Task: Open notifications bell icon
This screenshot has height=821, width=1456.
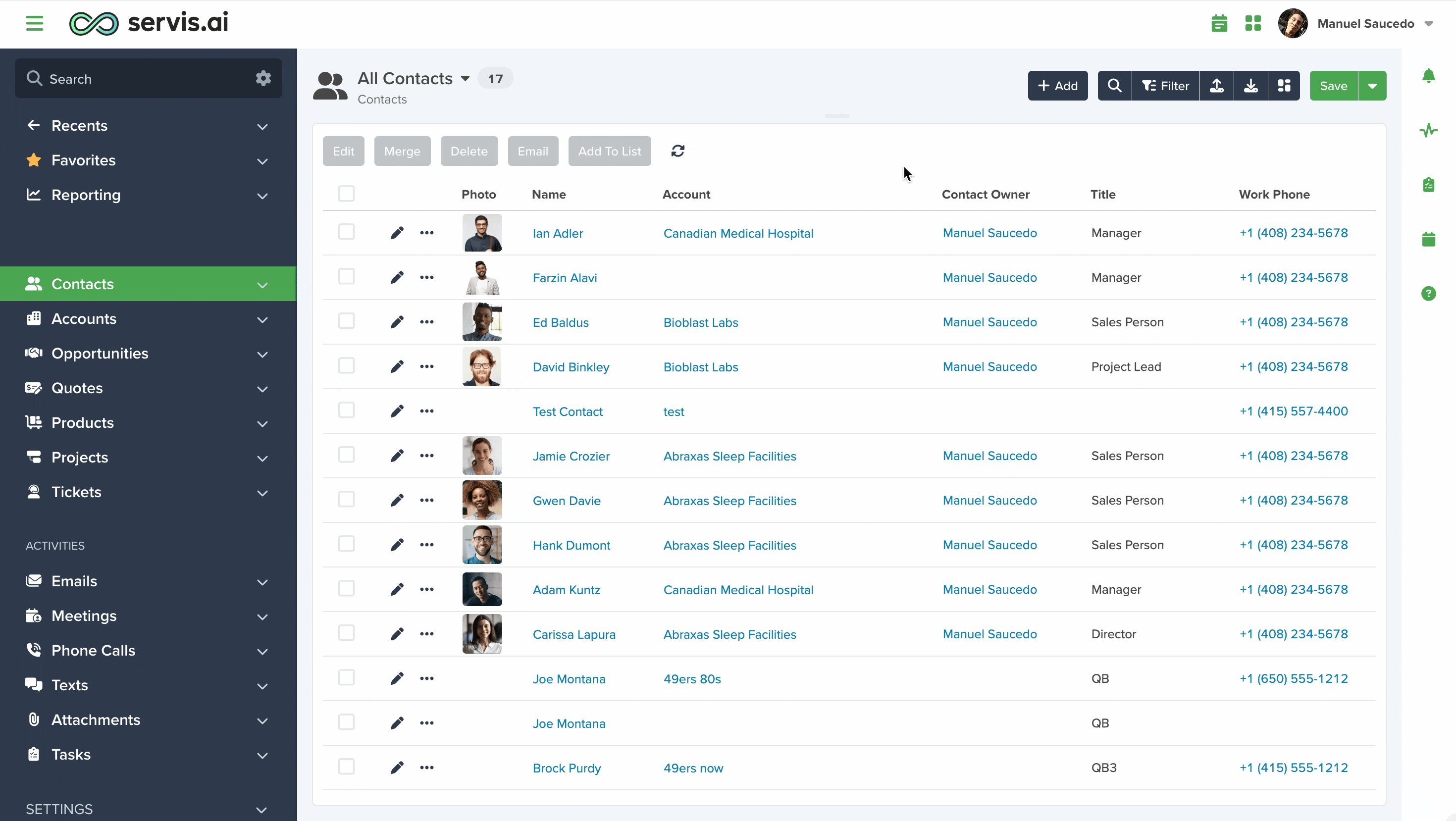Action: point(1428,76)
